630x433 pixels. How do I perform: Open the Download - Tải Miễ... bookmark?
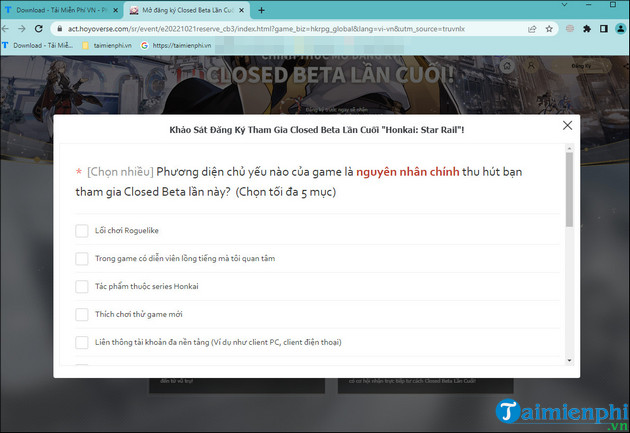coord(38,45)
